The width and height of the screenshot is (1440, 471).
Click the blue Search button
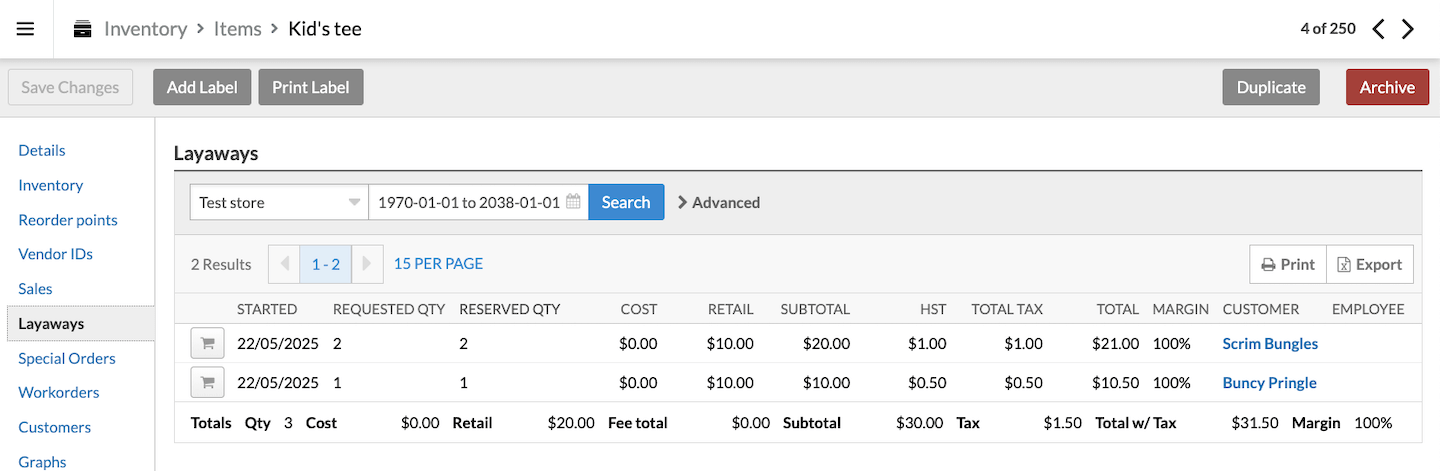point(626,202)
